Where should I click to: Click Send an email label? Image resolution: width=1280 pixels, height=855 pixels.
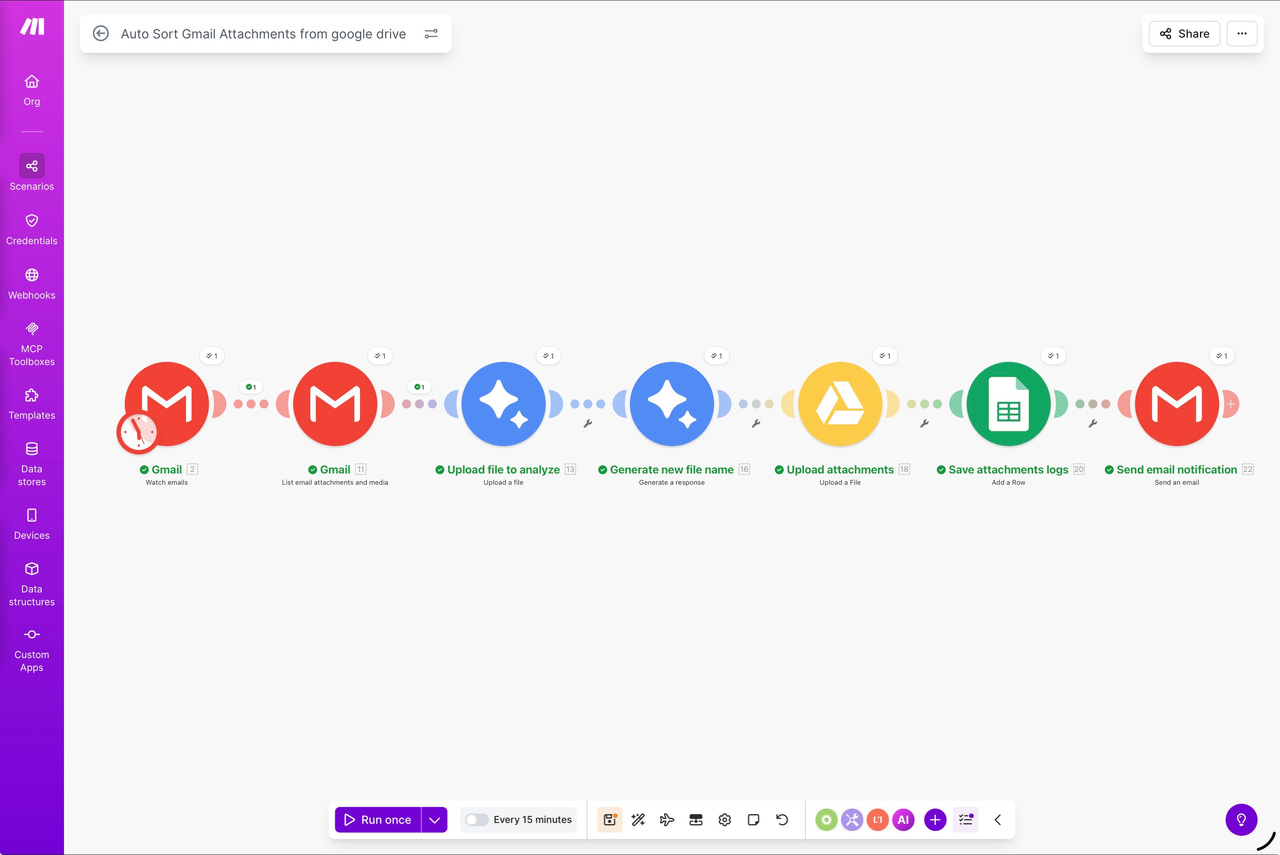click(x=1177, y=483)
